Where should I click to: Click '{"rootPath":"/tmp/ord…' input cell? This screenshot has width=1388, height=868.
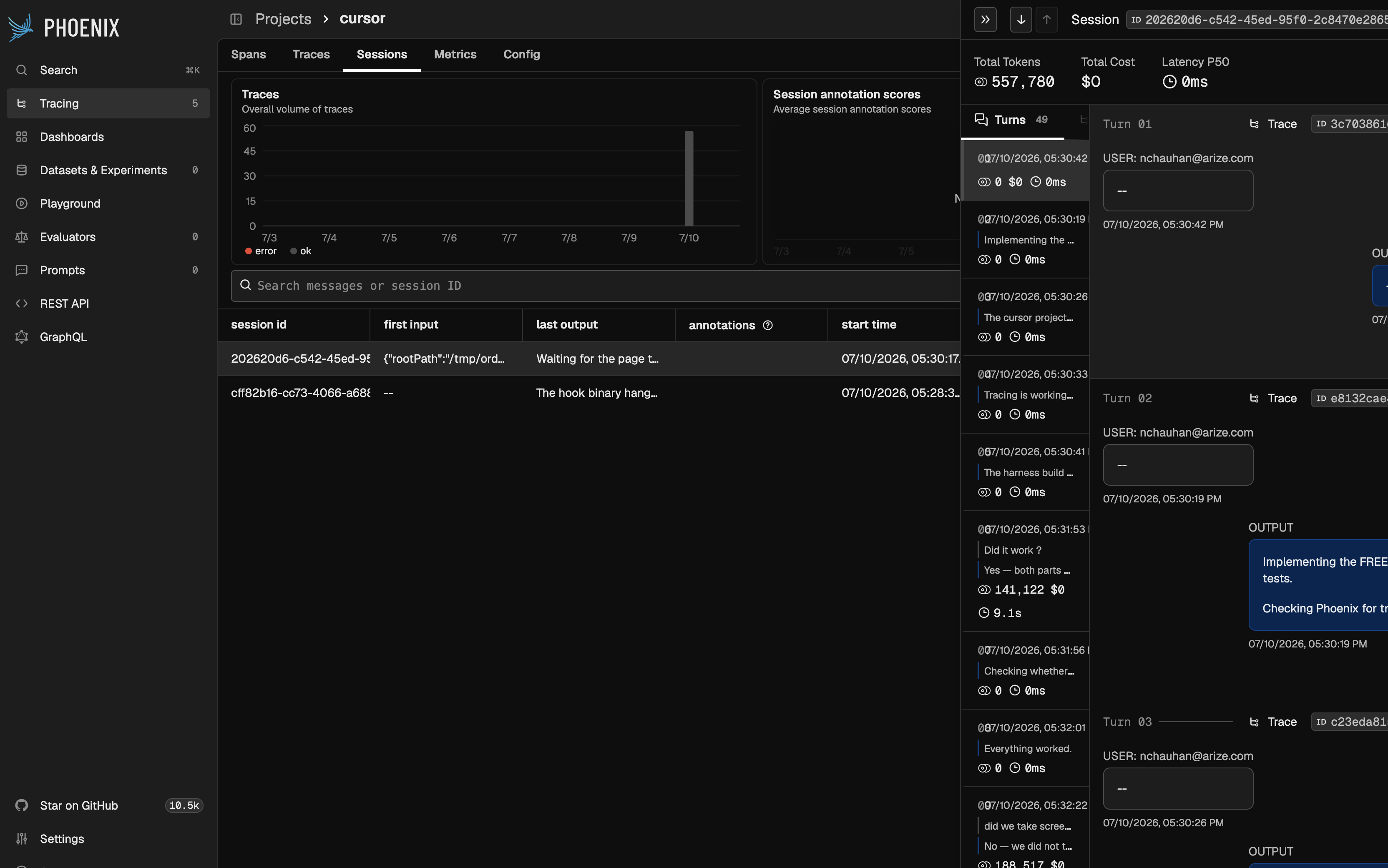tap(444, 359)
